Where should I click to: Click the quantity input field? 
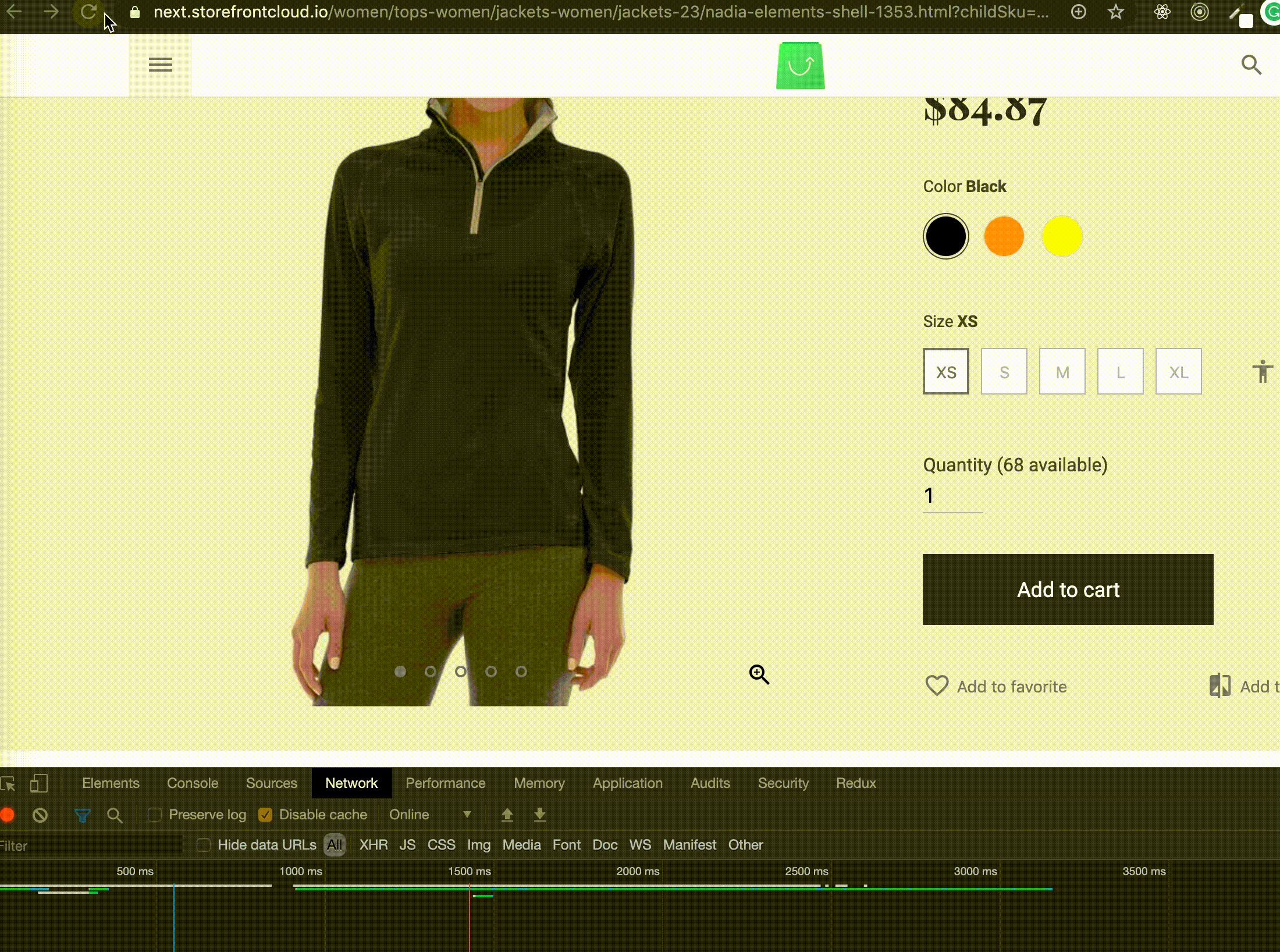tap(953, 496)
